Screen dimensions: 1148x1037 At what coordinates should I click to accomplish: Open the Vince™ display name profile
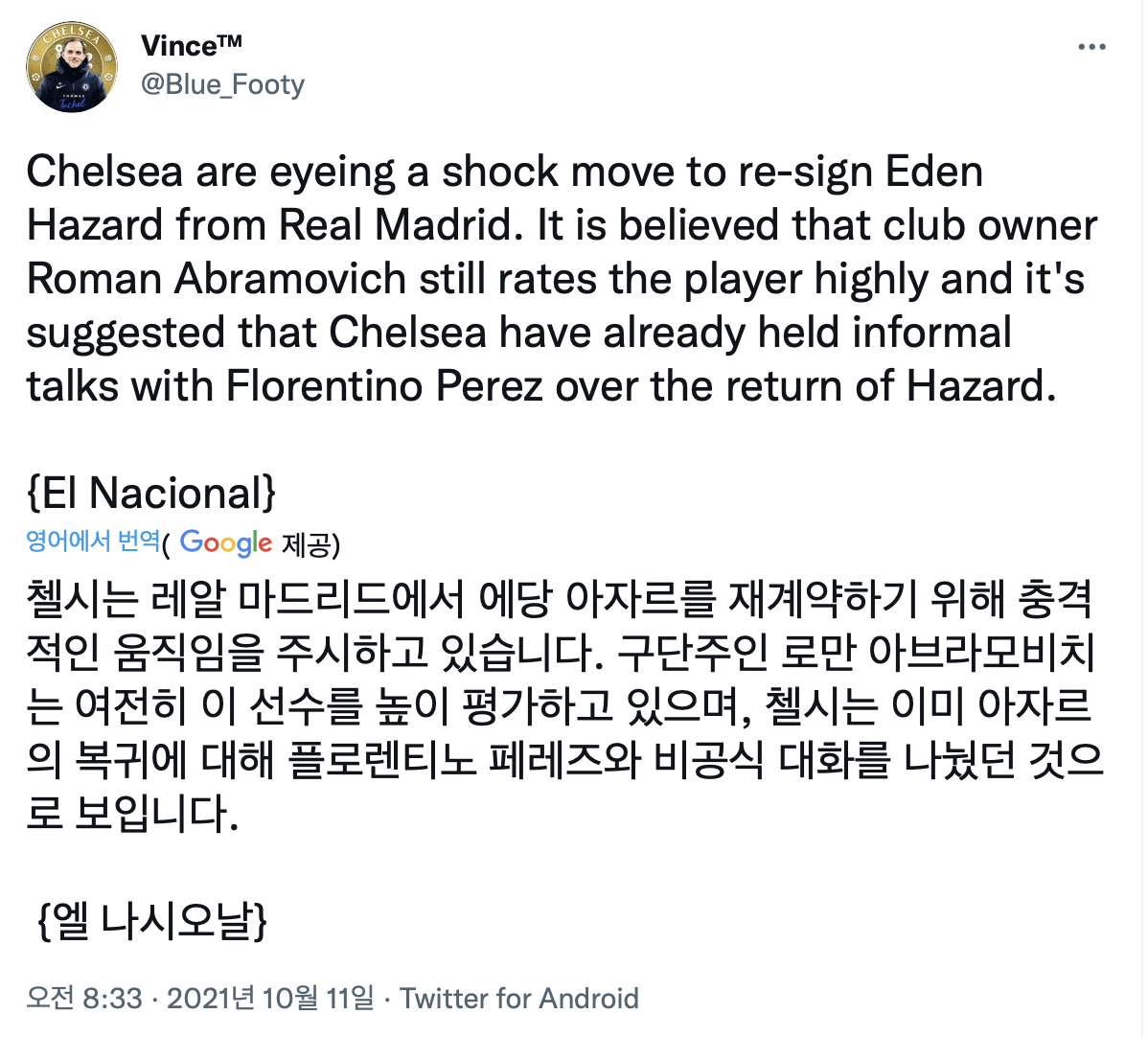pyautogui.click(x=191, y=45)
